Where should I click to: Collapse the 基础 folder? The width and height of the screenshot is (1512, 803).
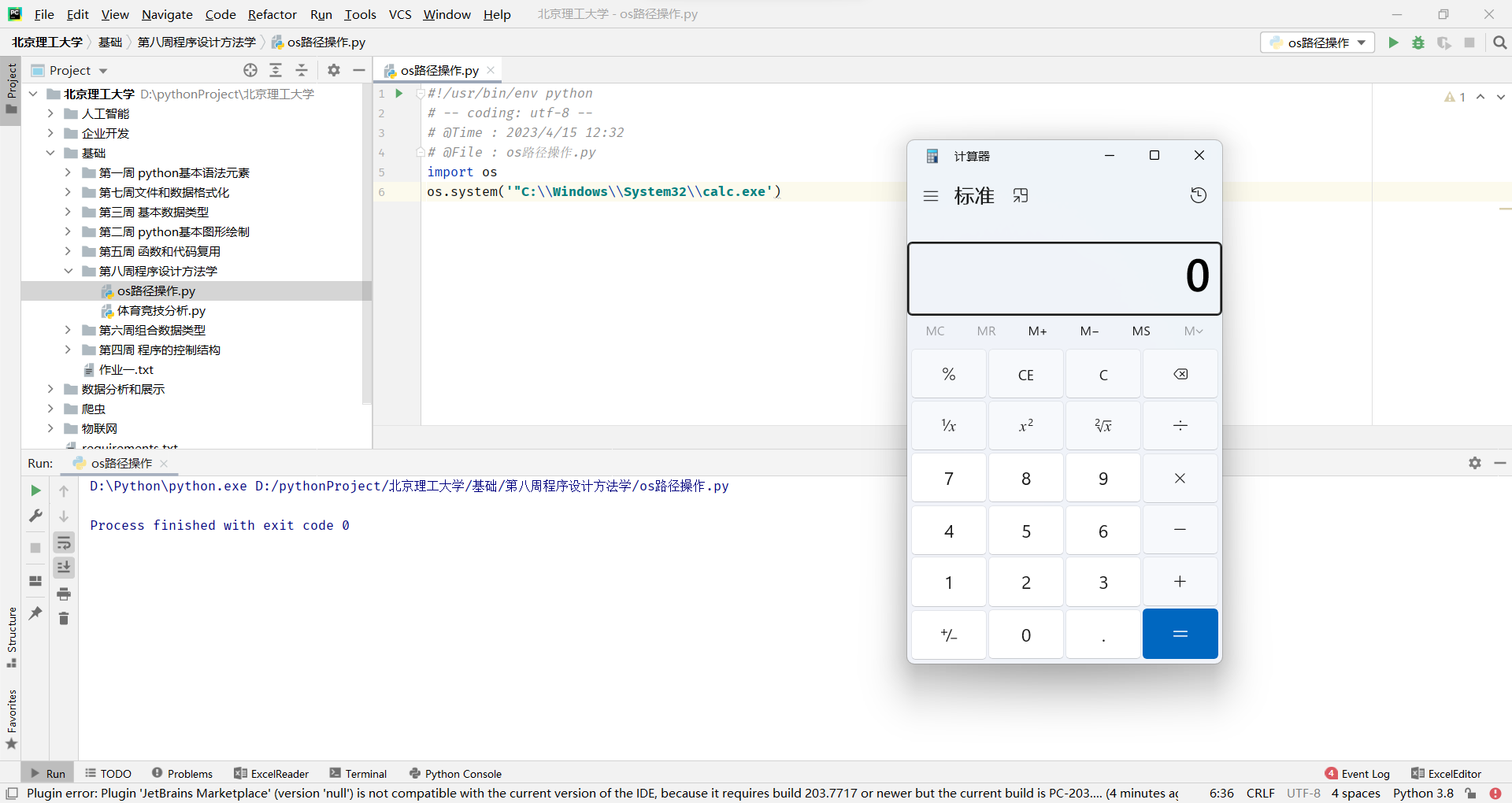pyautogui.click(x=50, y=153)
